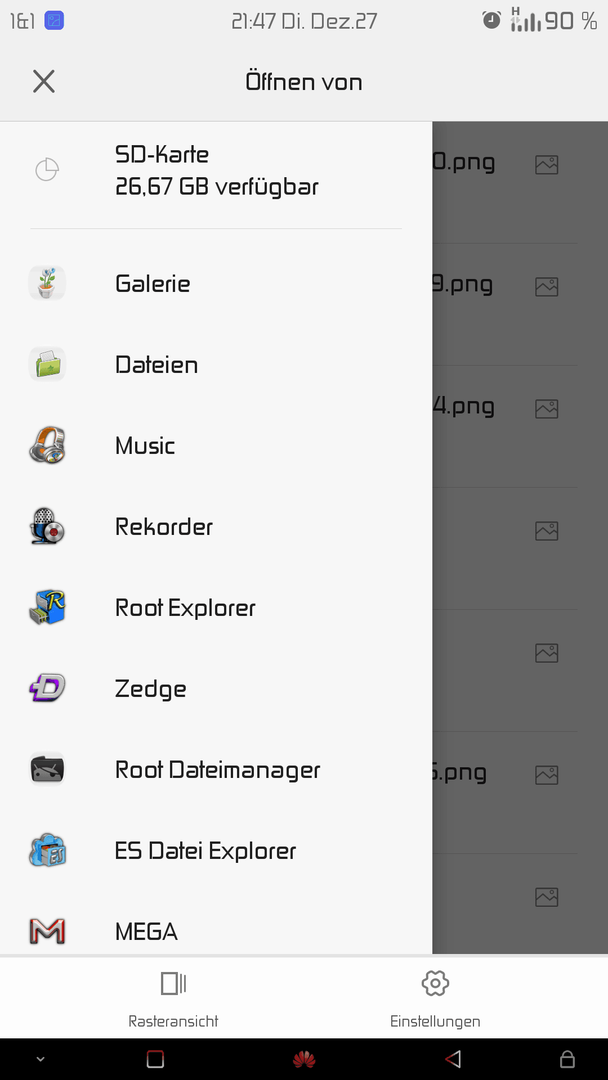Open Einstellungen settings
This screenshot has width=608, height=1080.
click(x=435, y=997)
